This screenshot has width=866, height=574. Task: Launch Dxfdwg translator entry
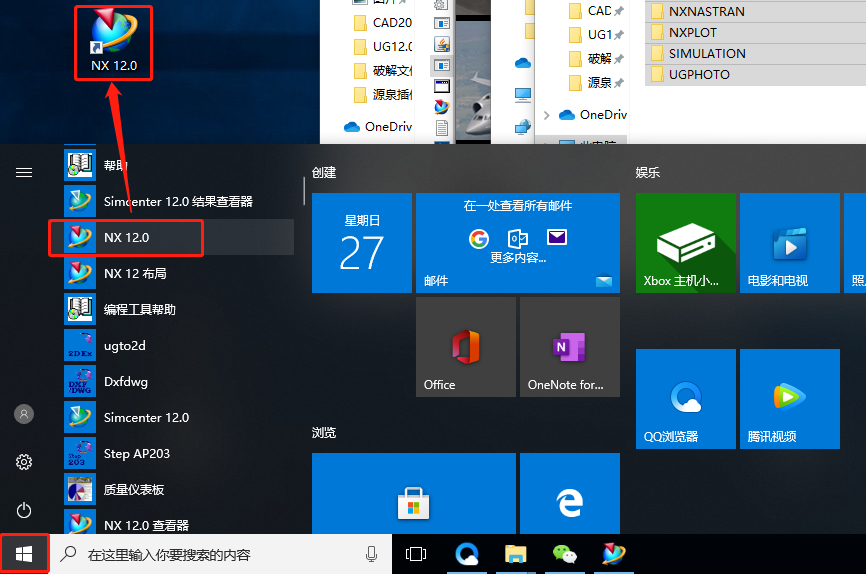coord(171,382)
